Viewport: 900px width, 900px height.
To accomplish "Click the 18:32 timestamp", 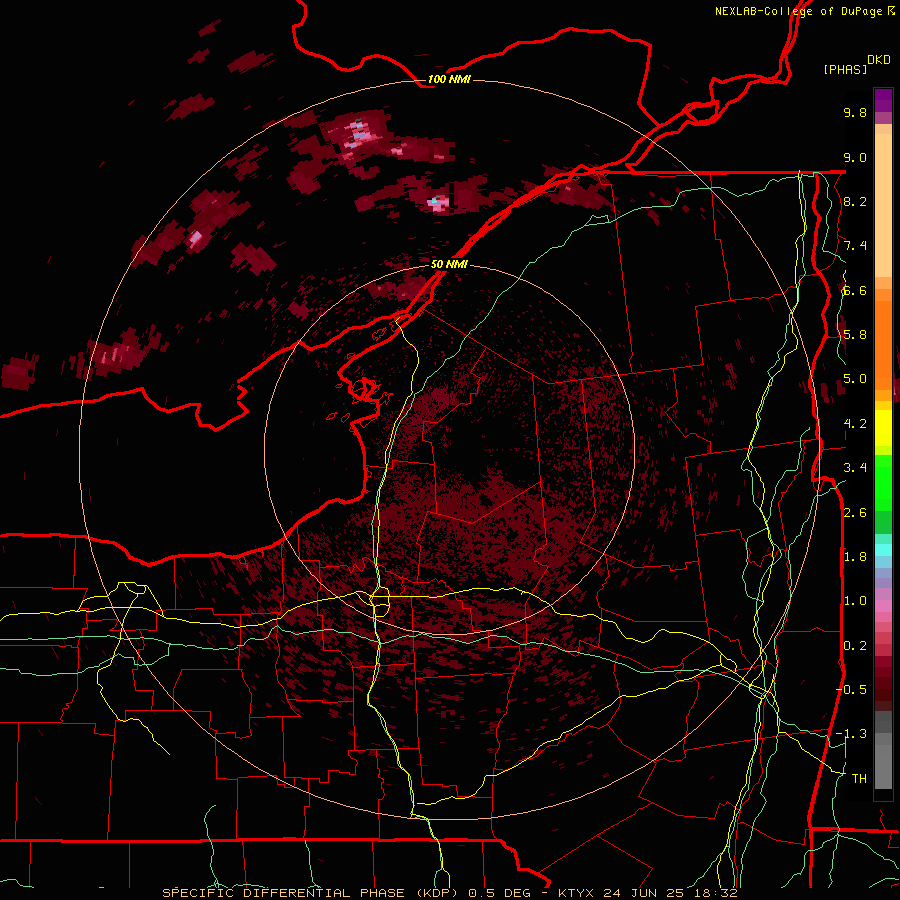I will [715, 893].
